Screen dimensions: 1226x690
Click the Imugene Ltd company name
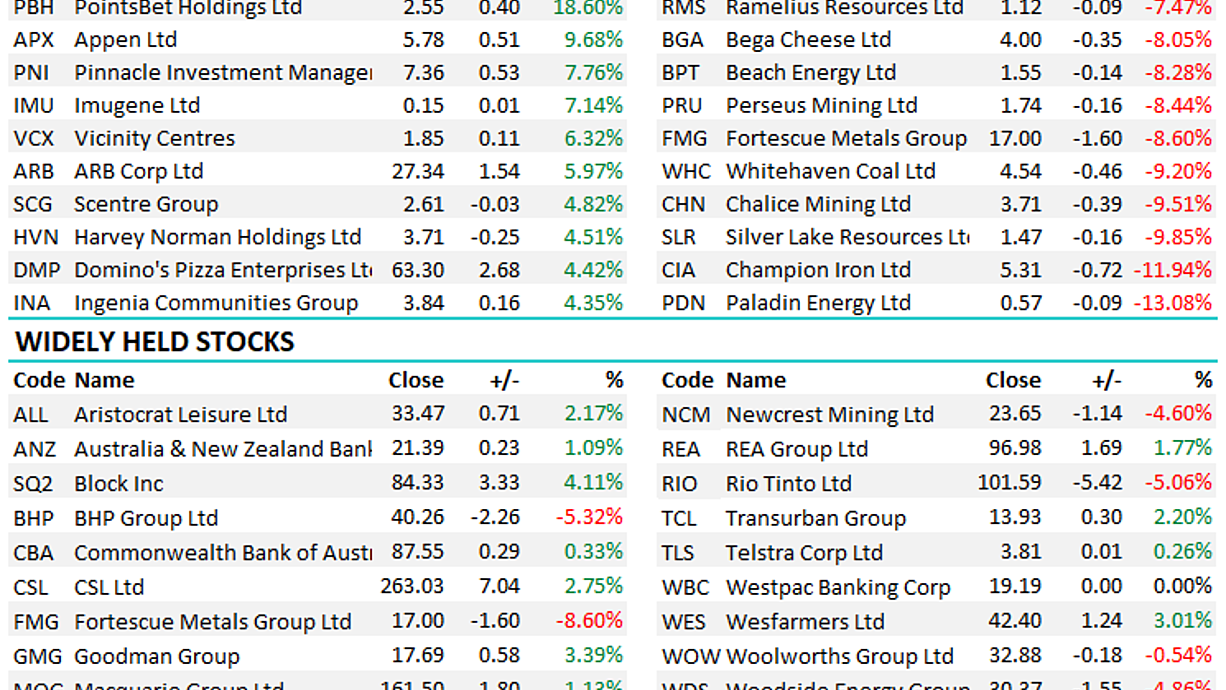(x=137, y=106)
